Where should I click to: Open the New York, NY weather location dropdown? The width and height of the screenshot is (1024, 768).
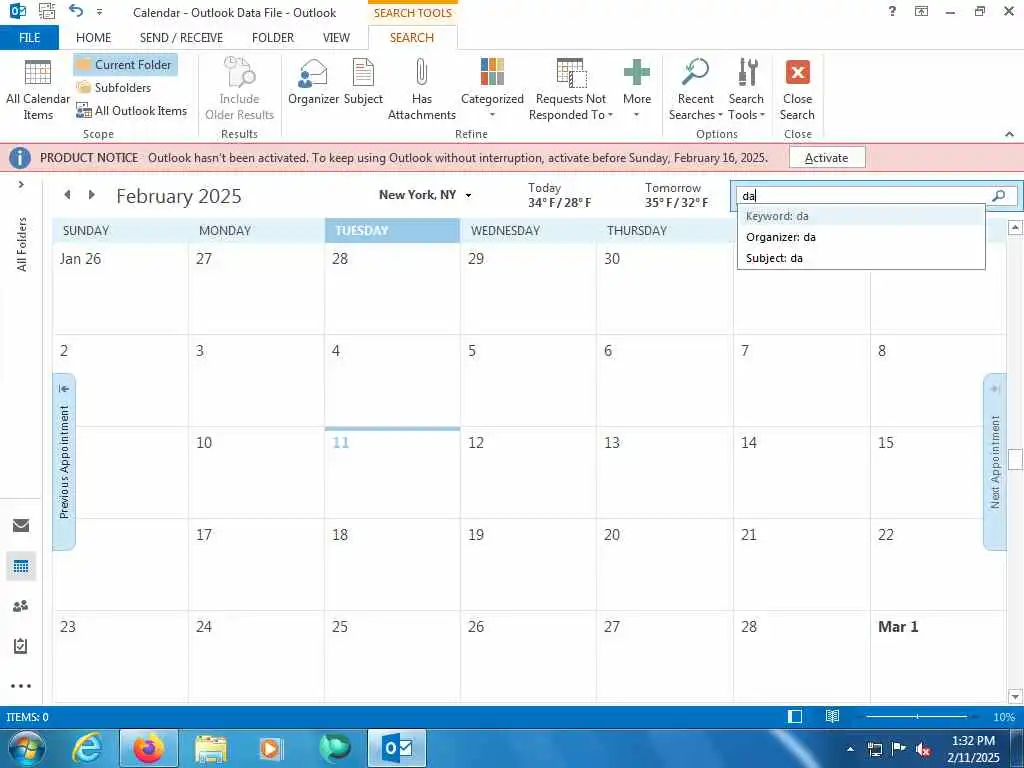coord(468,195)
